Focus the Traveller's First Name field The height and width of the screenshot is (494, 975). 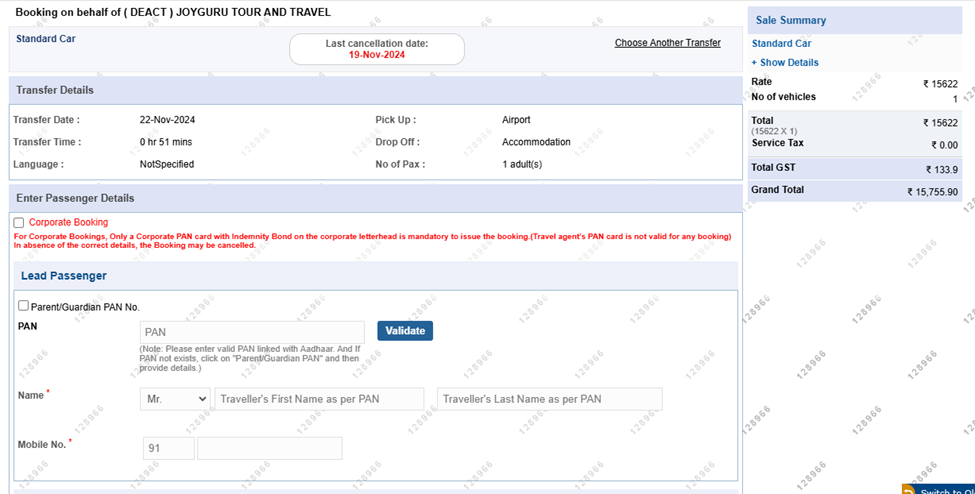(319, 399)
